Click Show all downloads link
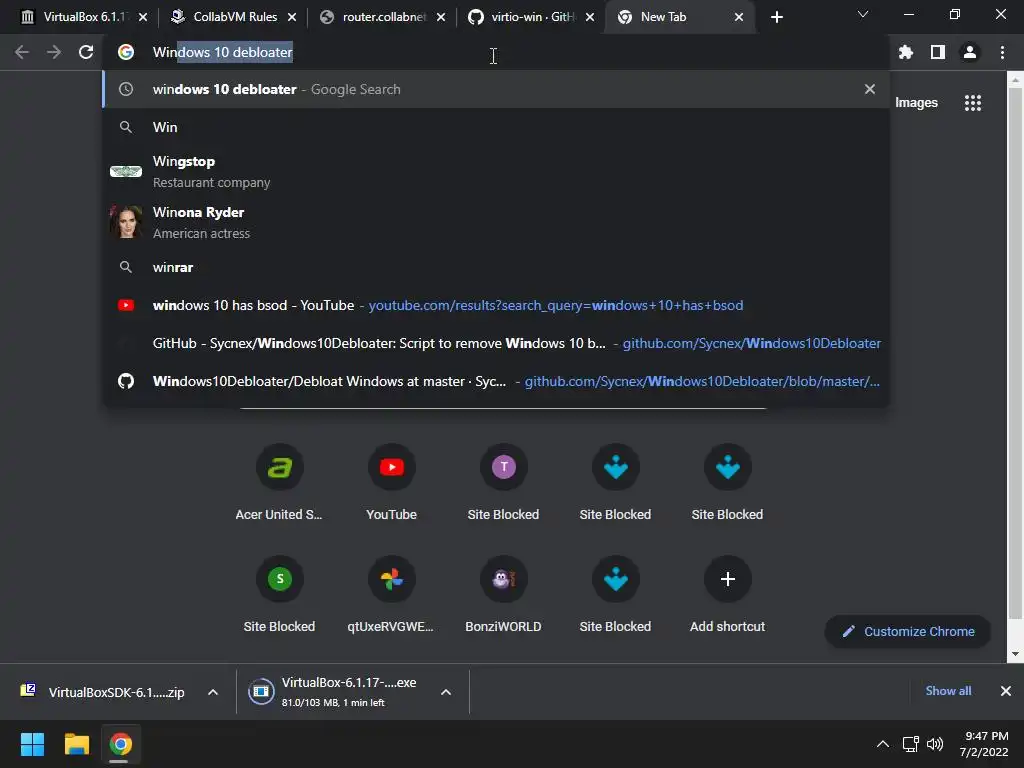The height and width of the screenshot is (768, 1024). tap(948, 691)
